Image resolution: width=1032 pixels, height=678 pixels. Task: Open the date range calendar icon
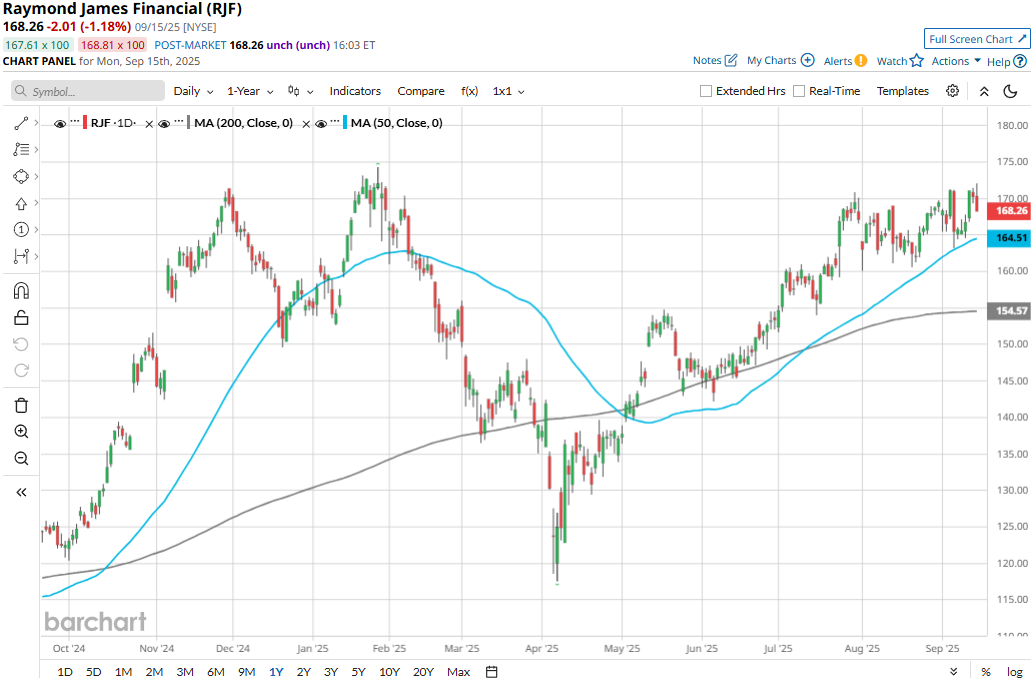coord(492,671)
